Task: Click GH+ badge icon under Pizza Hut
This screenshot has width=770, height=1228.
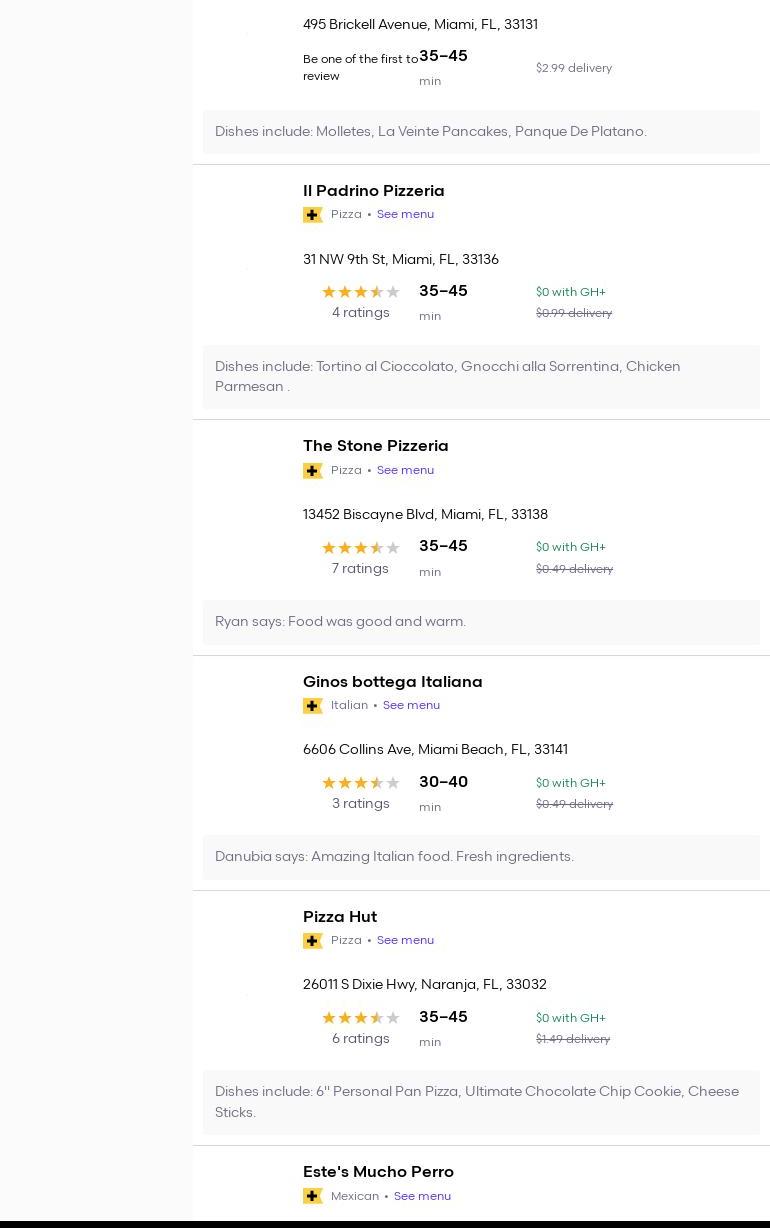Action: [312, 941]
